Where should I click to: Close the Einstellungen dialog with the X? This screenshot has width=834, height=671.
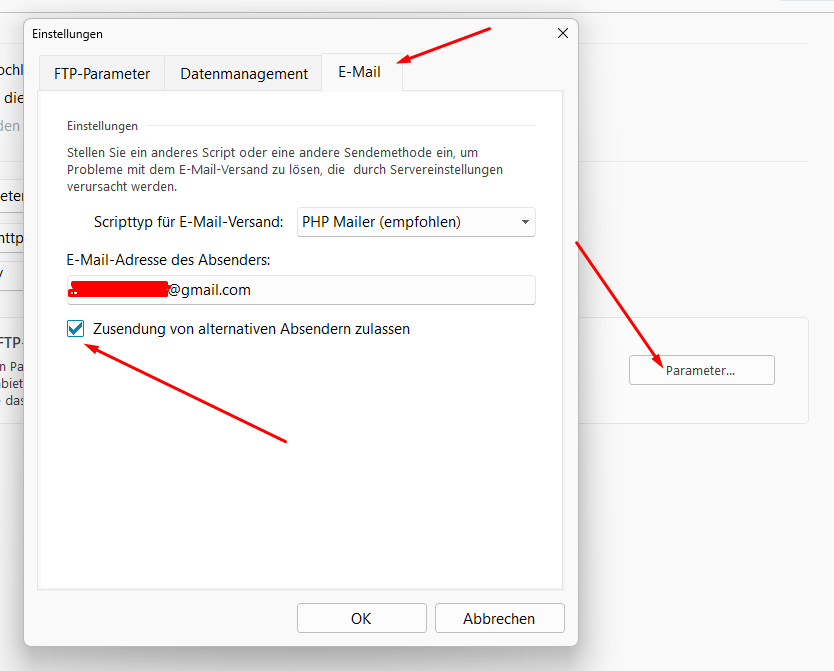click(562, 33)
